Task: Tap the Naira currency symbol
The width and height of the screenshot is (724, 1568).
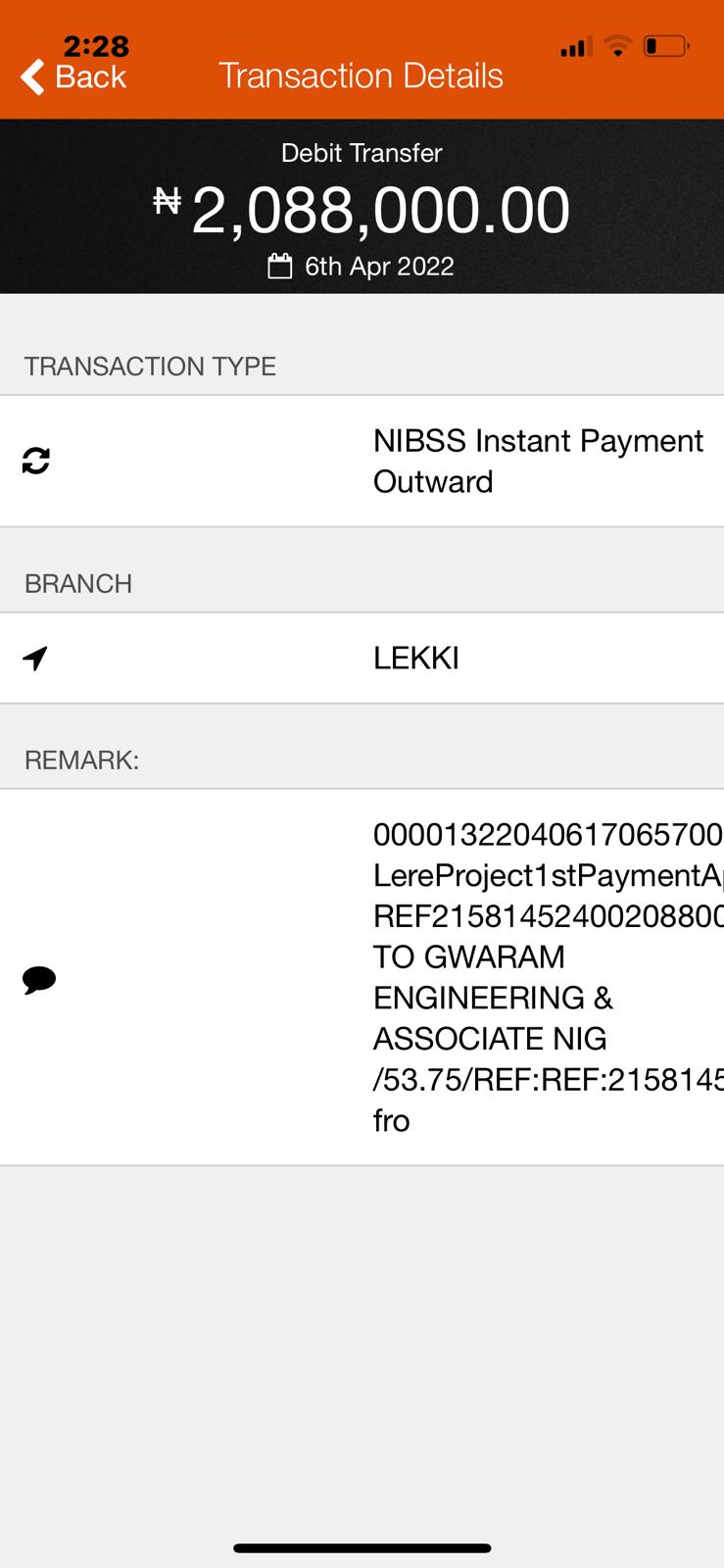Action: [168, 201]
